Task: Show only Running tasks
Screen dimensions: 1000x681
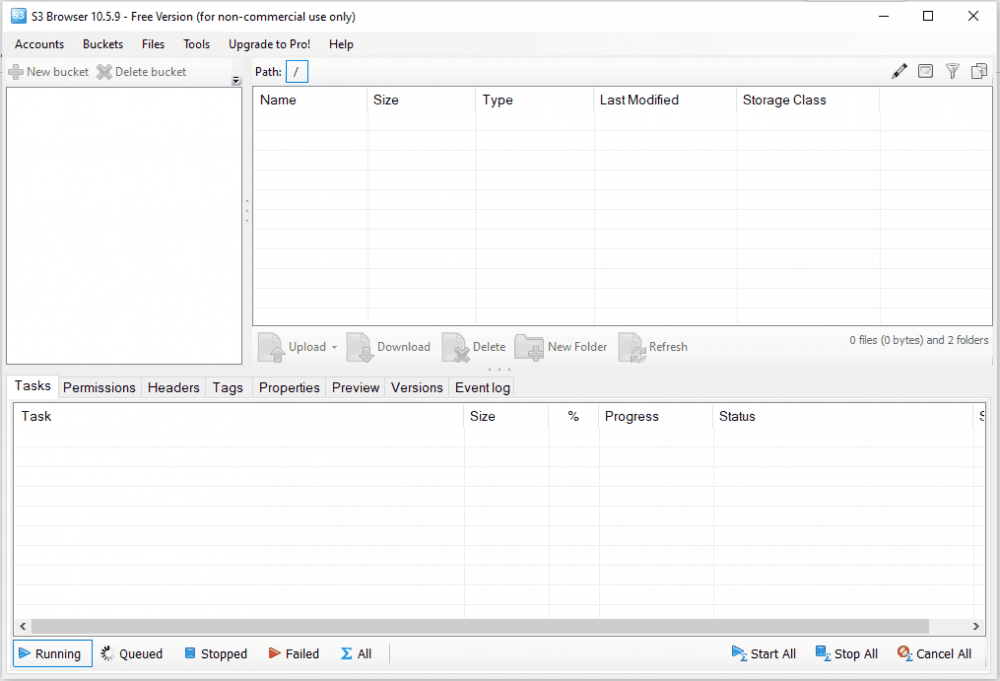Action: [x=51, y=653]
